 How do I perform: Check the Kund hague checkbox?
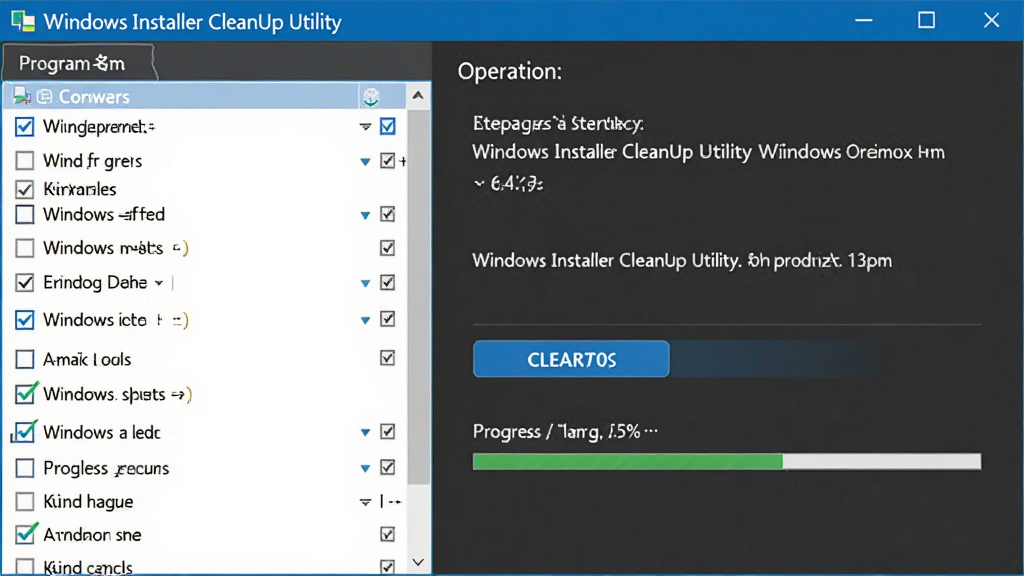click(25, 502)
